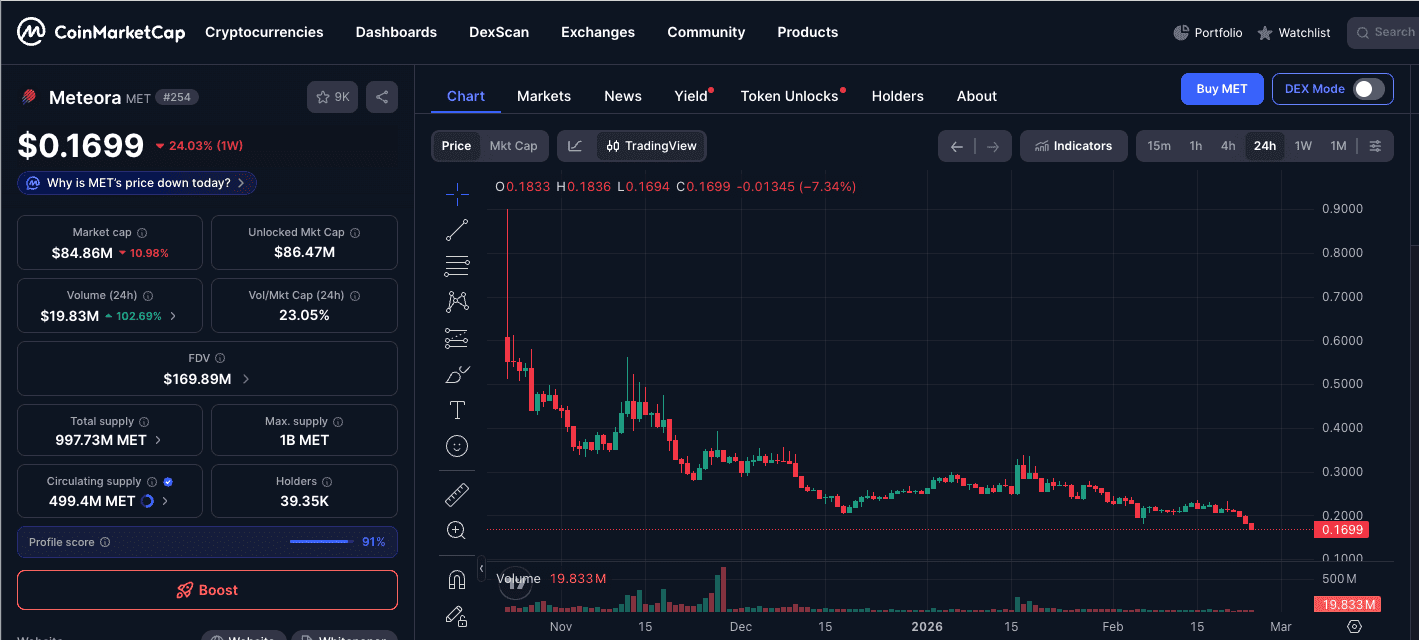Expand 'Why is MET's price down today?'

137,183
